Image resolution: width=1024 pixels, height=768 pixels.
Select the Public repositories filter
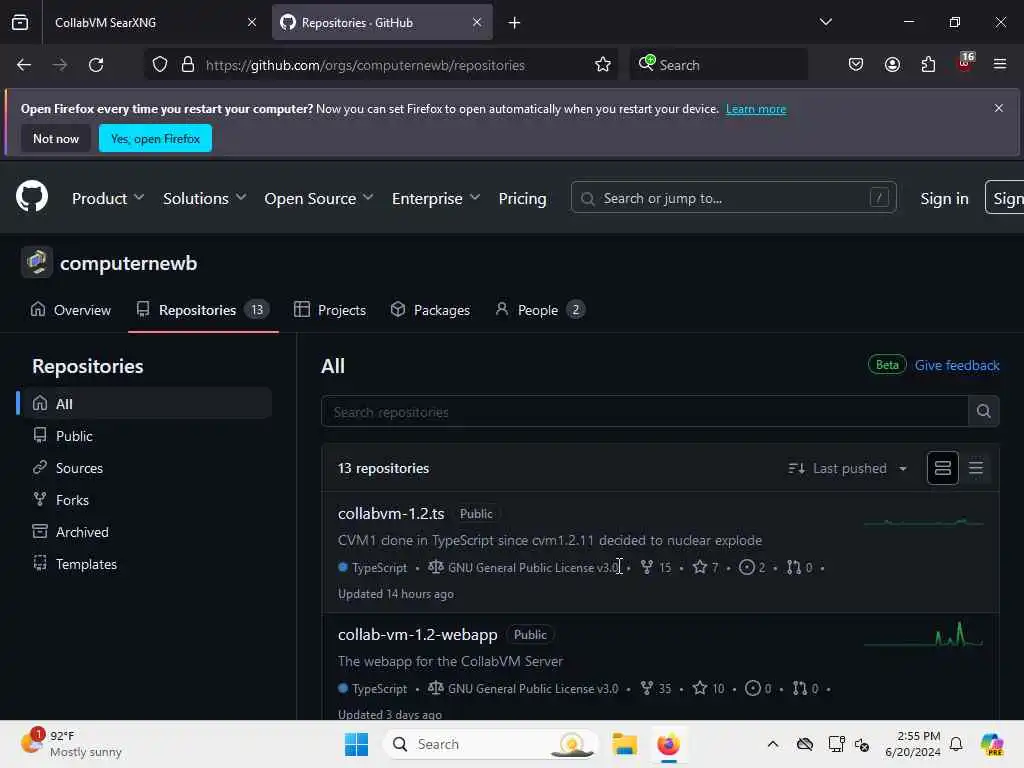pos(147,436)
